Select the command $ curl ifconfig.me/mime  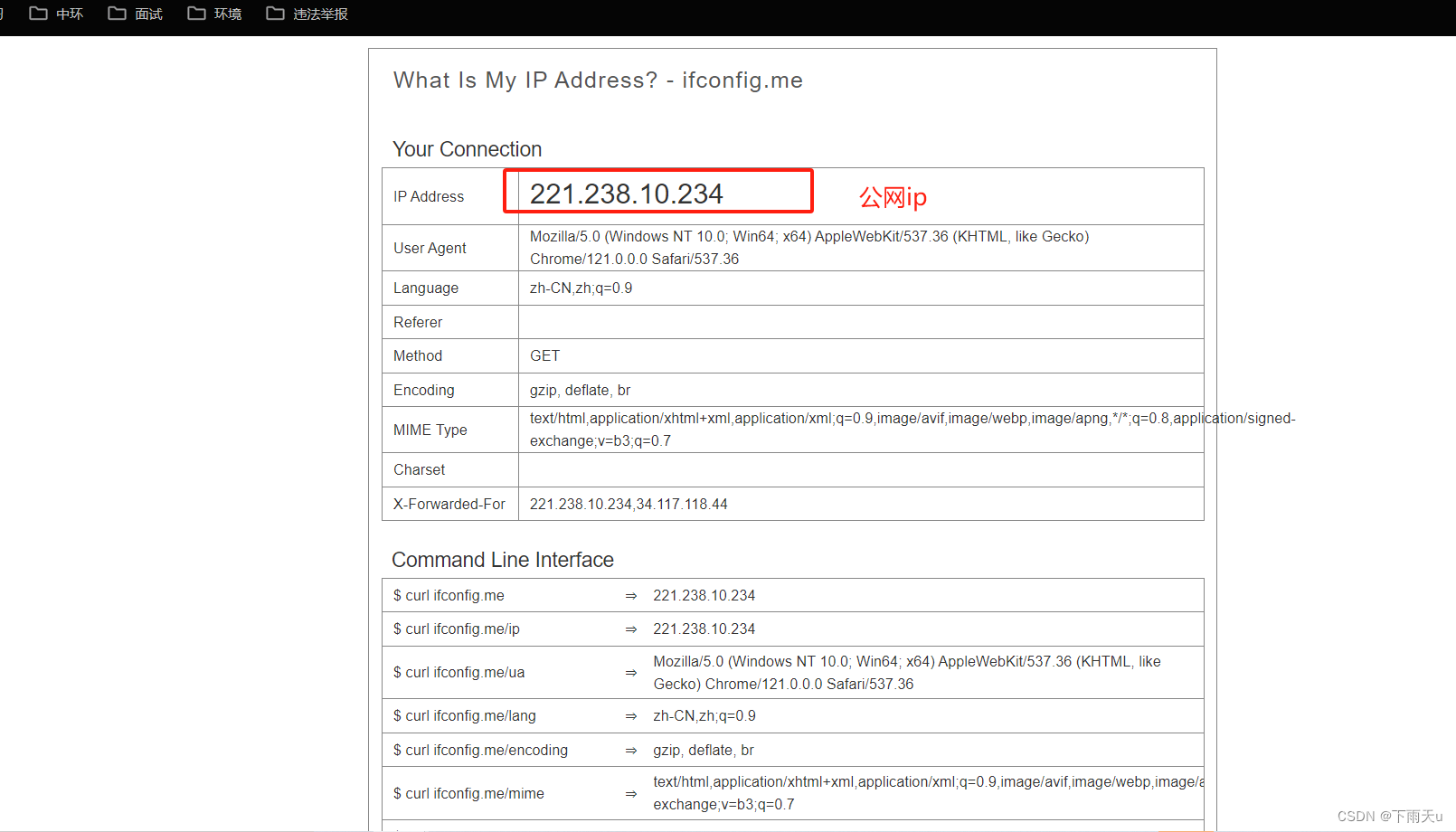click(468, 793)
